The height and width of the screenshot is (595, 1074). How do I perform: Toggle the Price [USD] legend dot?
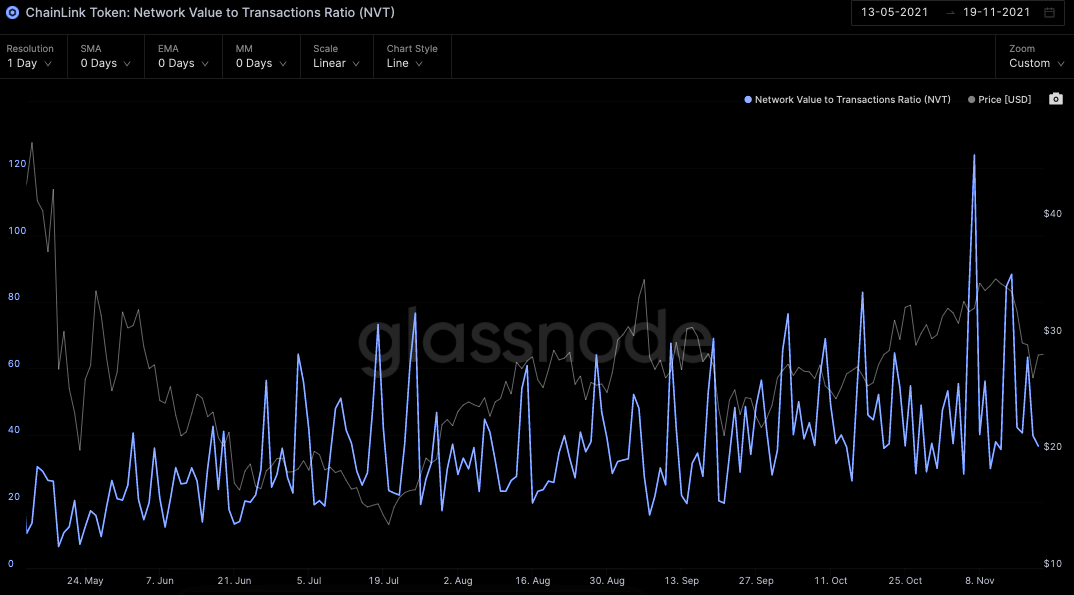pos(971,100)
